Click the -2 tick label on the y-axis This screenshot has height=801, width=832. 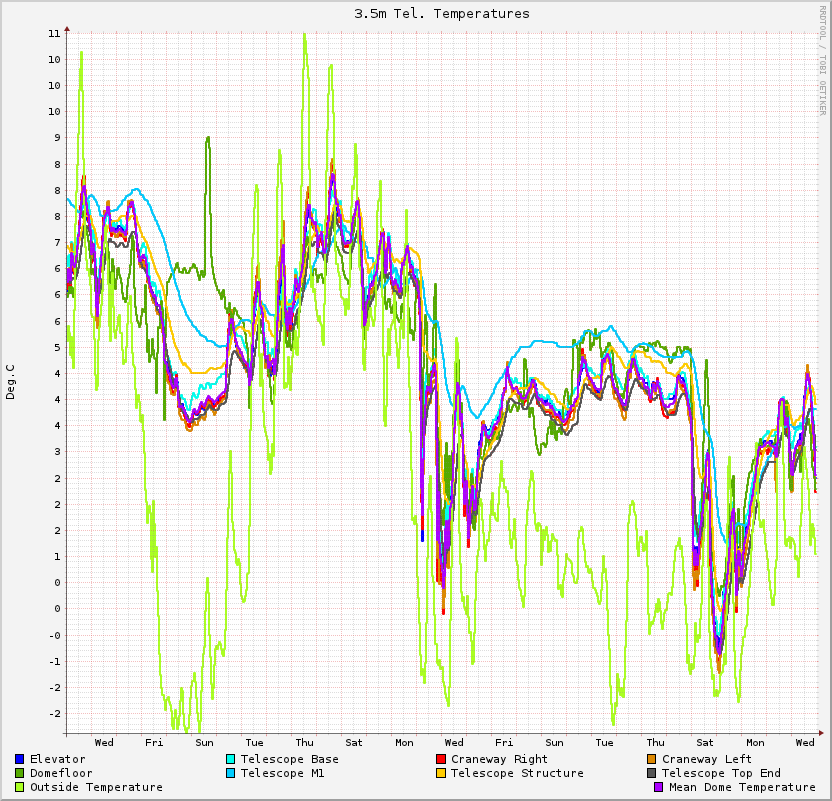click(x=54, y=713)
